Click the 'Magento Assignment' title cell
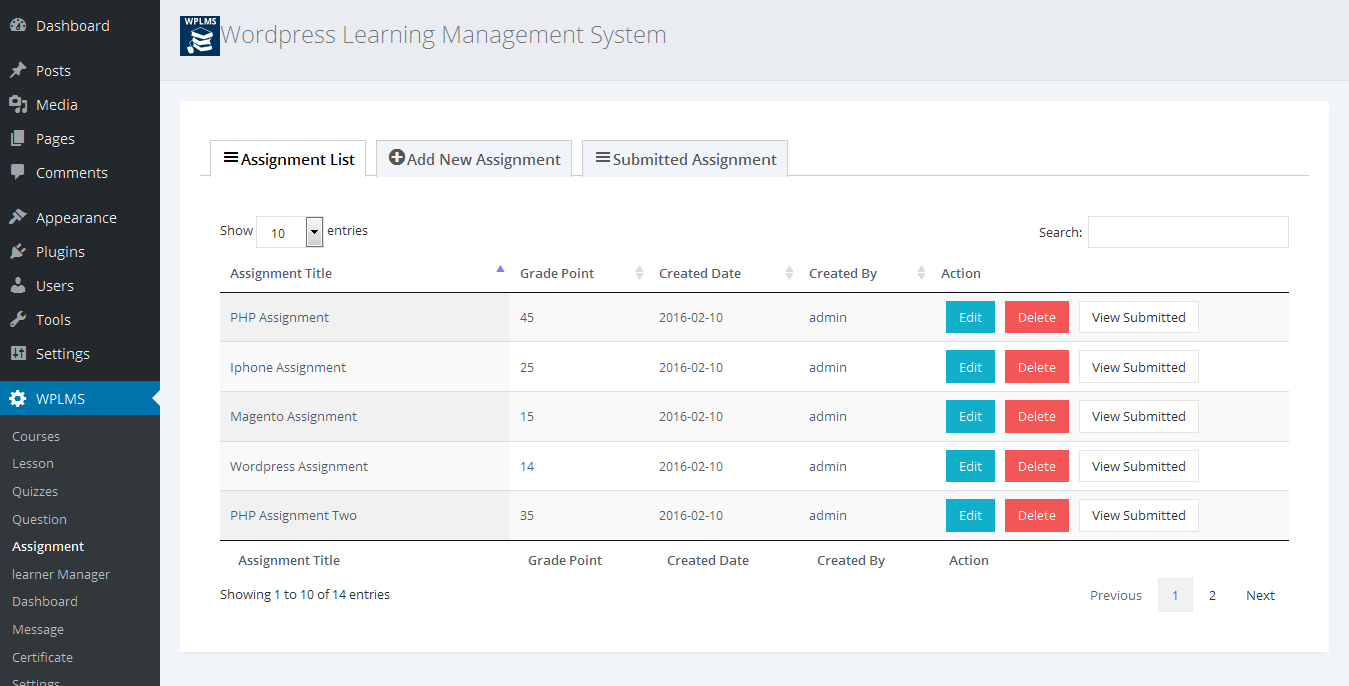Screen dimensions: 1349x686 point(365,417)
